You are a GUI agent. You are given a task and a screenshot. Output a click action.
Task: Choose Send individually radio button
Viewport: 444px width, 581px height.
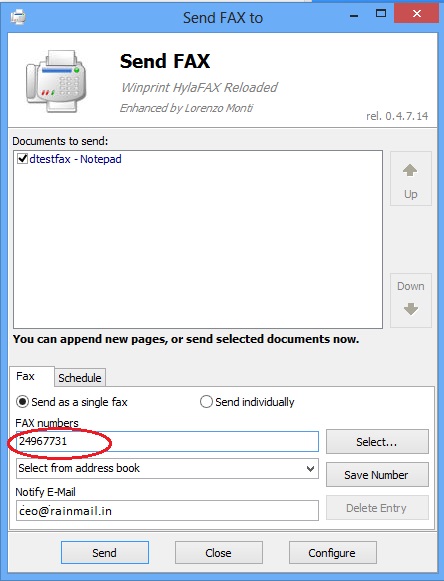[206, 402]
